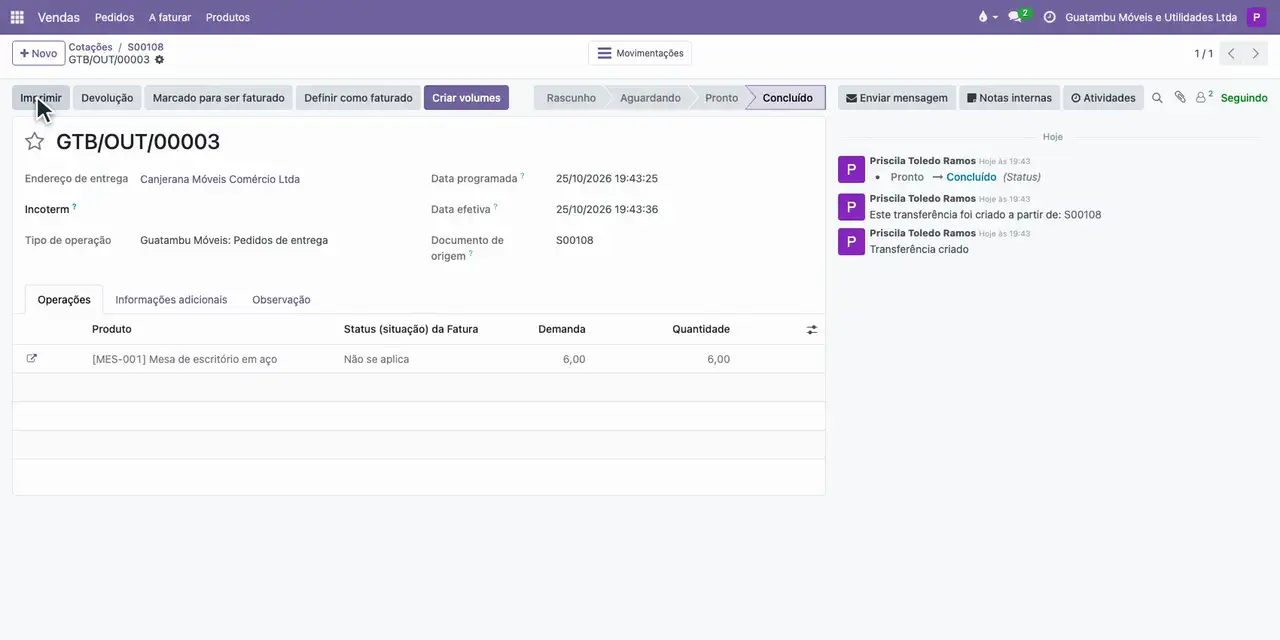Switch to the Operações tab
Image resolution: width=1280 pixels, height=640 pixels.
pyautogui.click(x=64, y=299)
